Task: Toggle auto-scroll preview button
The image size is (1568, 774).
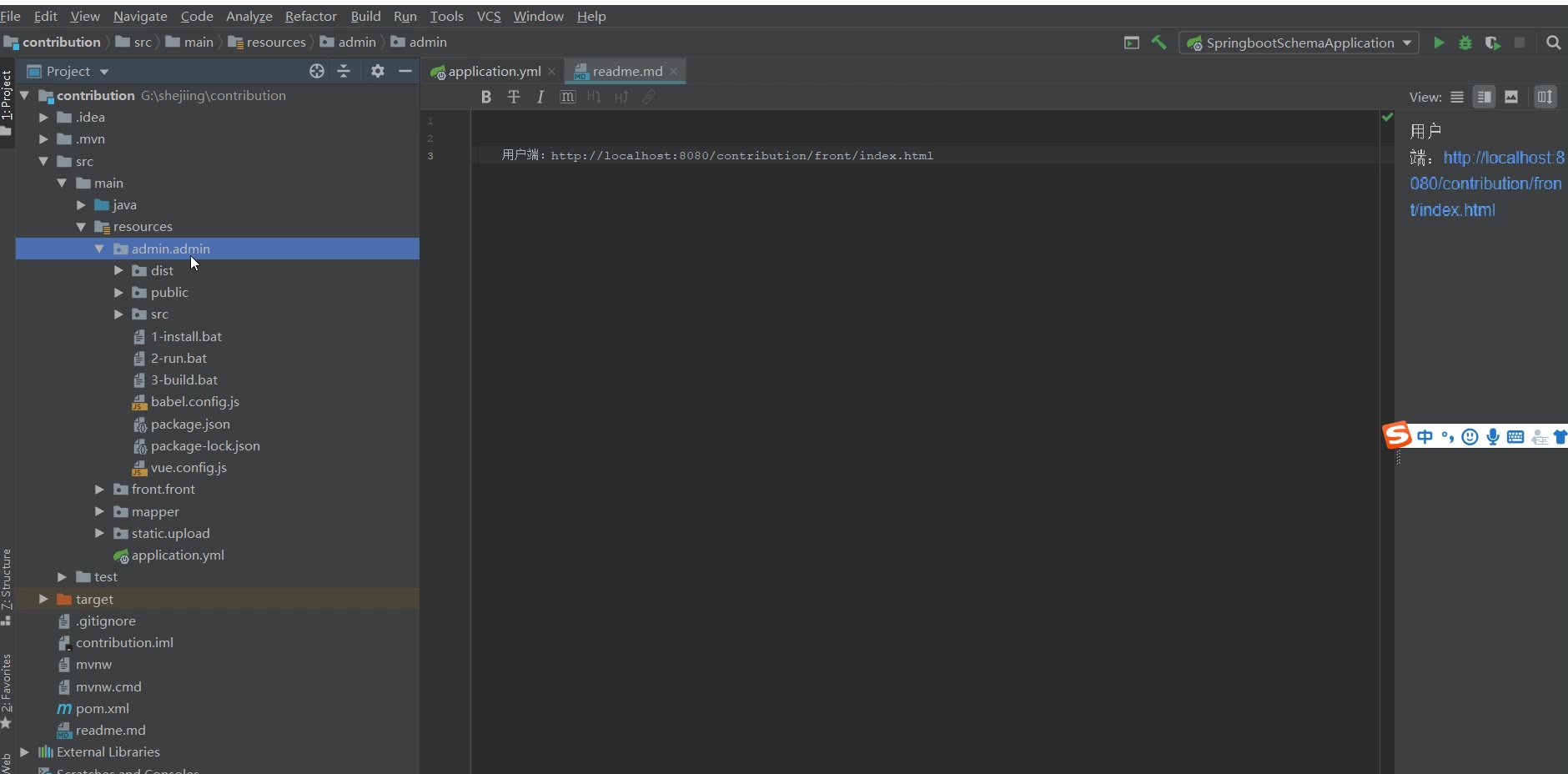Action: [x=1545, y=97]
